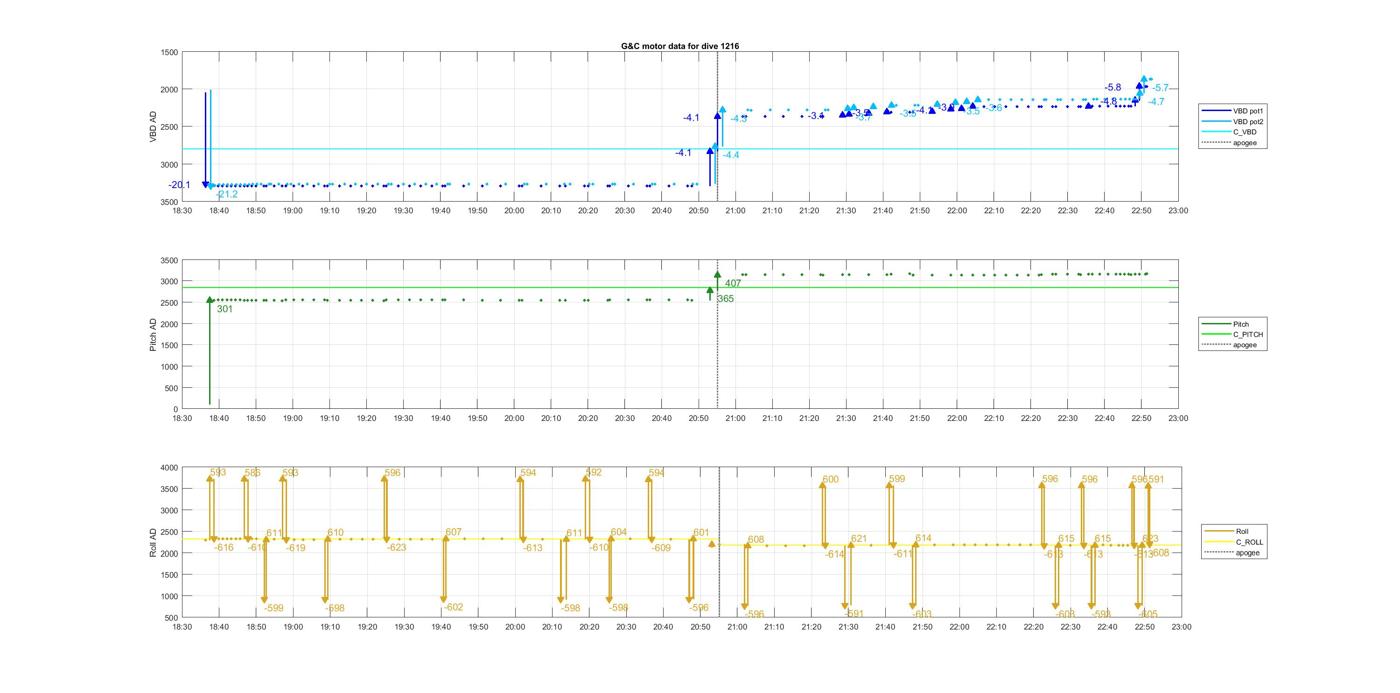Screen dimensions: 1400x693
Task: Click the "-616" label in Roll plot
Action: point(224,548)
